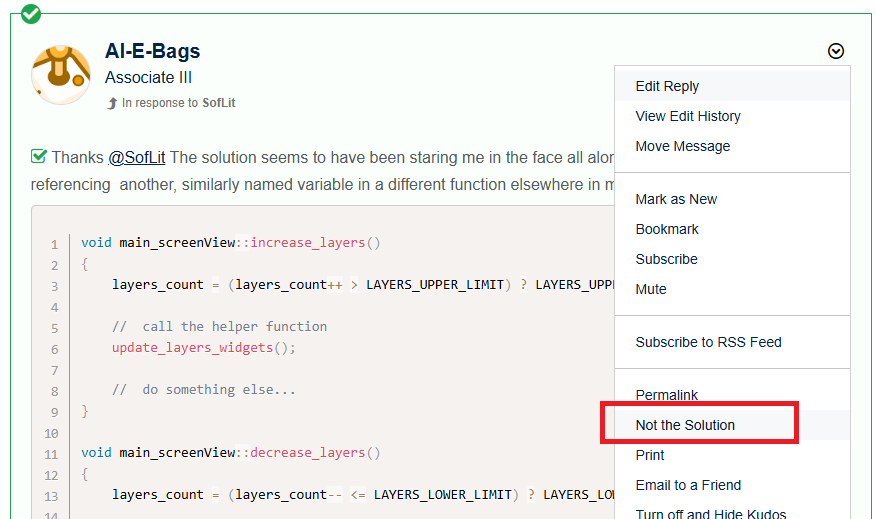Image resolution: width=876 pixels, height=519 pixels.
Task: Click the Associate III rank text
Action: (148, 78)
